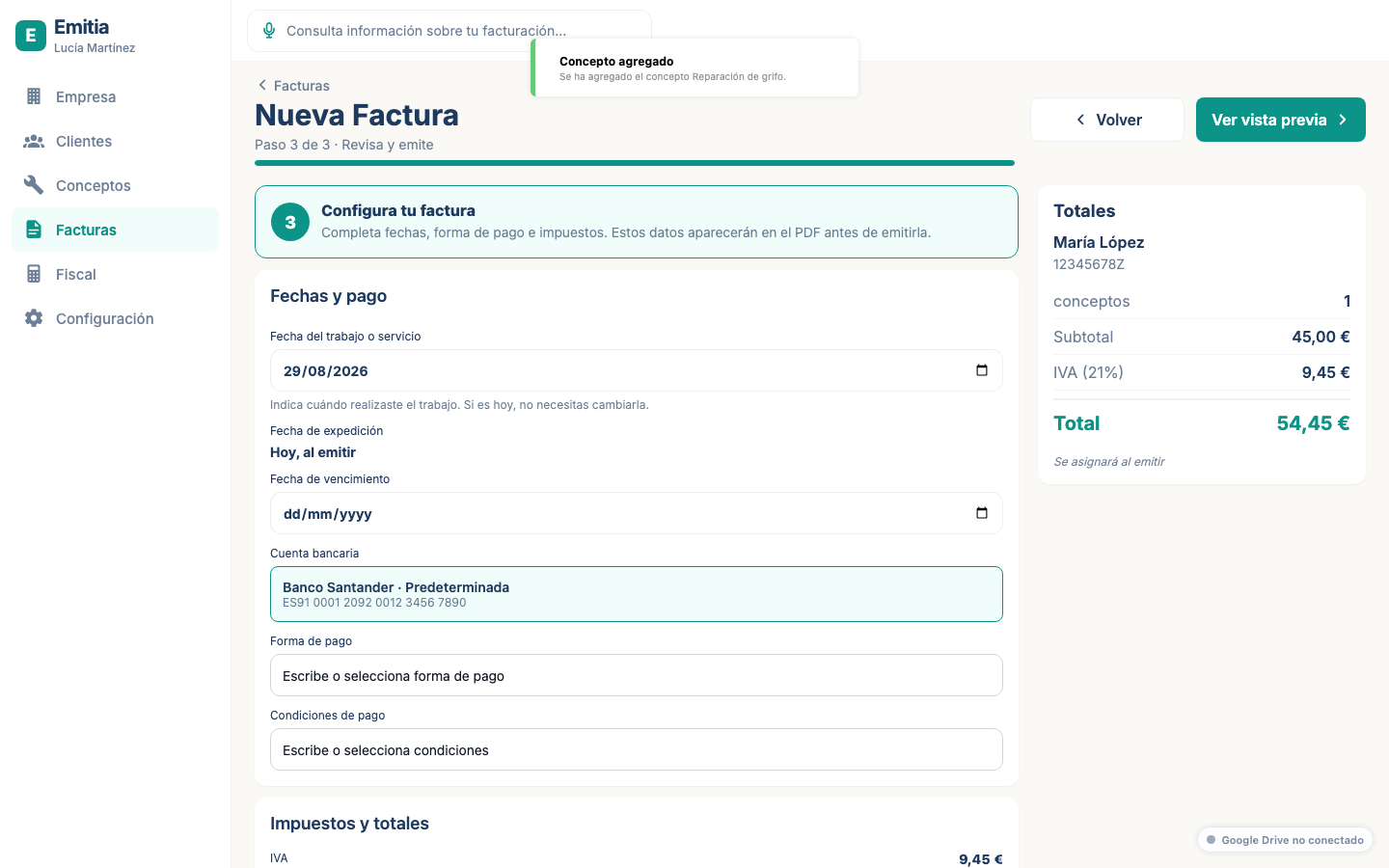Click the Volver button
Viewport: 1389px width, 868px height.
(x=1107, y=120)
